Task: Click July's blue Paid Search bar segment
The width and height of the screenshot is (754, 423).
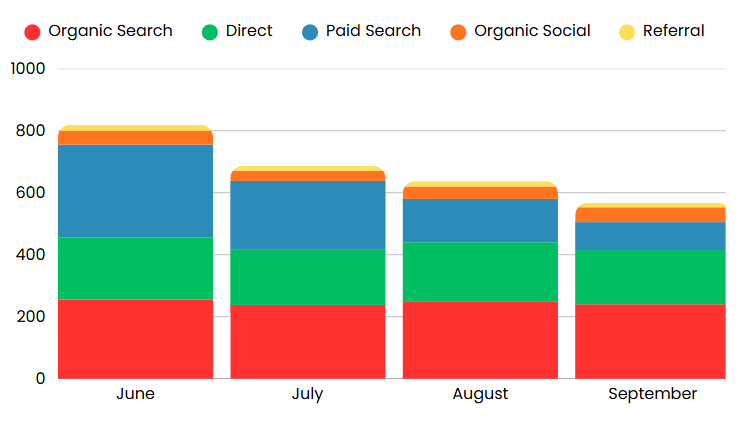Action: point(308,215)
